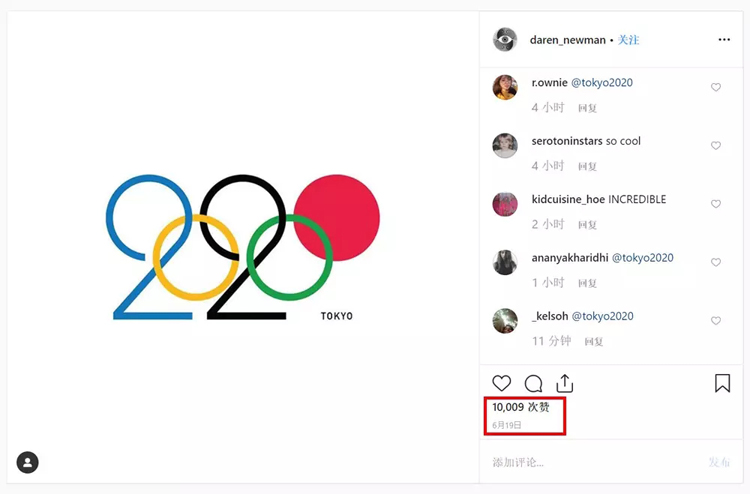Viewport: 750px width, 494px height.
Task: Save the post with the bookmark icon
Action: coord(722,383)
